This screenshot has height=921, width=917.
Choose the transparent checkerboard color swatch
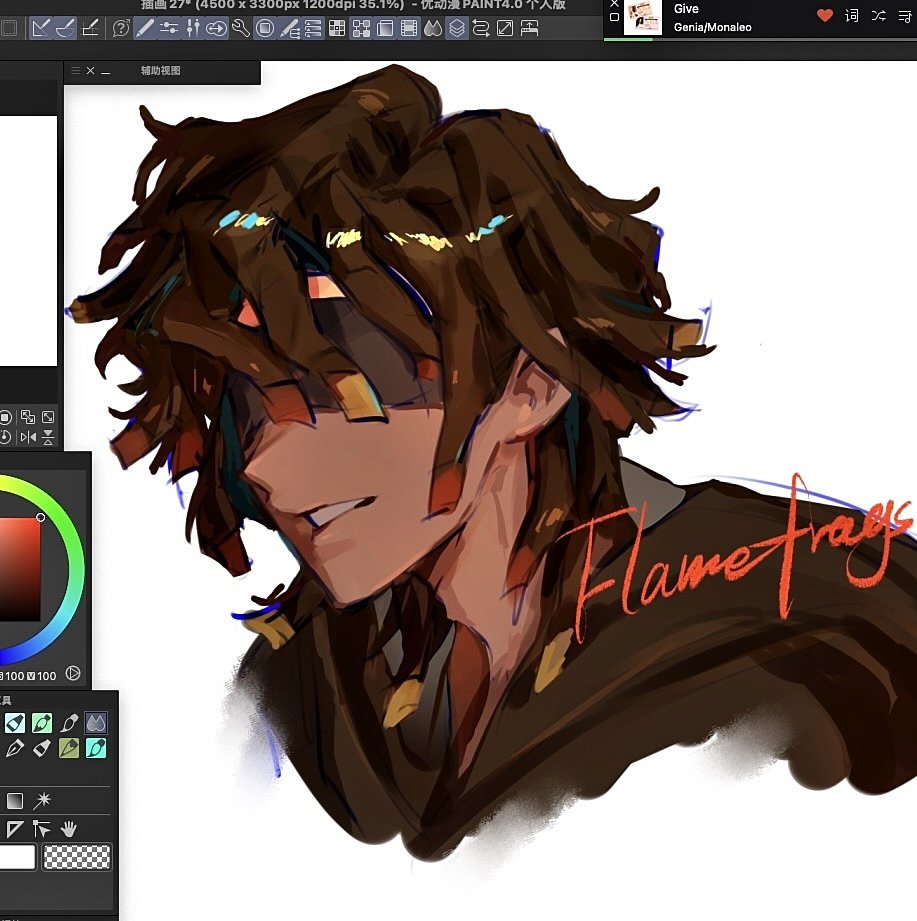[77, 856]
